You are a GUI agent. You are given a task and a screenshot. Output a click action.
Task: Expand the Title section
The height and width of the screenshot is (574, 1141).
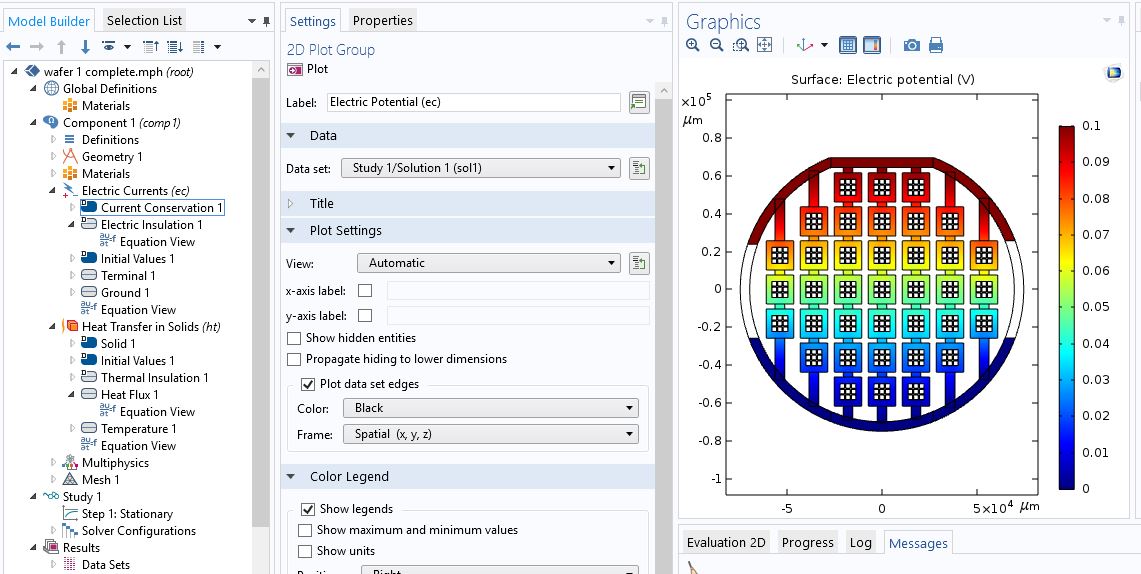(x=321, y=203)
